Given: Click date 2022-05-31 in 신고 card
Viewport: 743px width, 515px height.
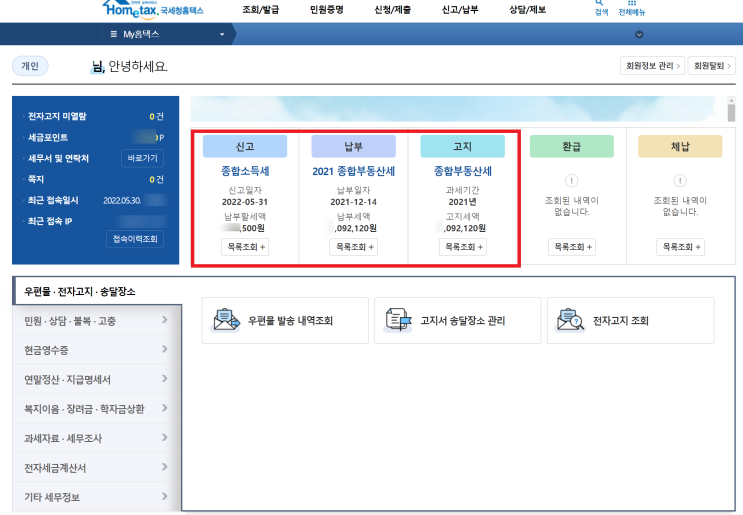Looking at the screenshot, I should [245, 202].
